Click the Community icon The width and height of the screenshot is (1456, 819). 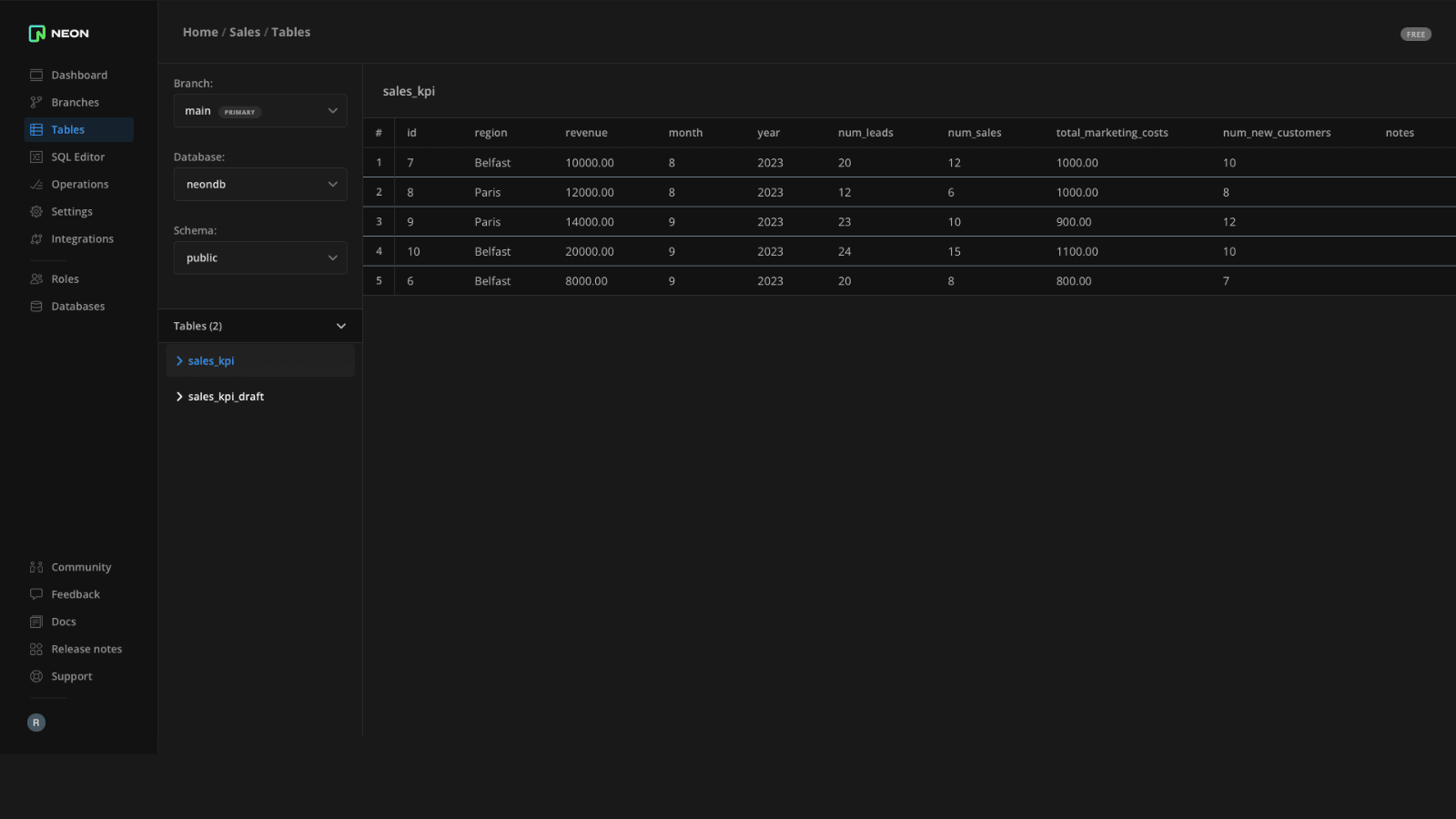click(36, 567)
